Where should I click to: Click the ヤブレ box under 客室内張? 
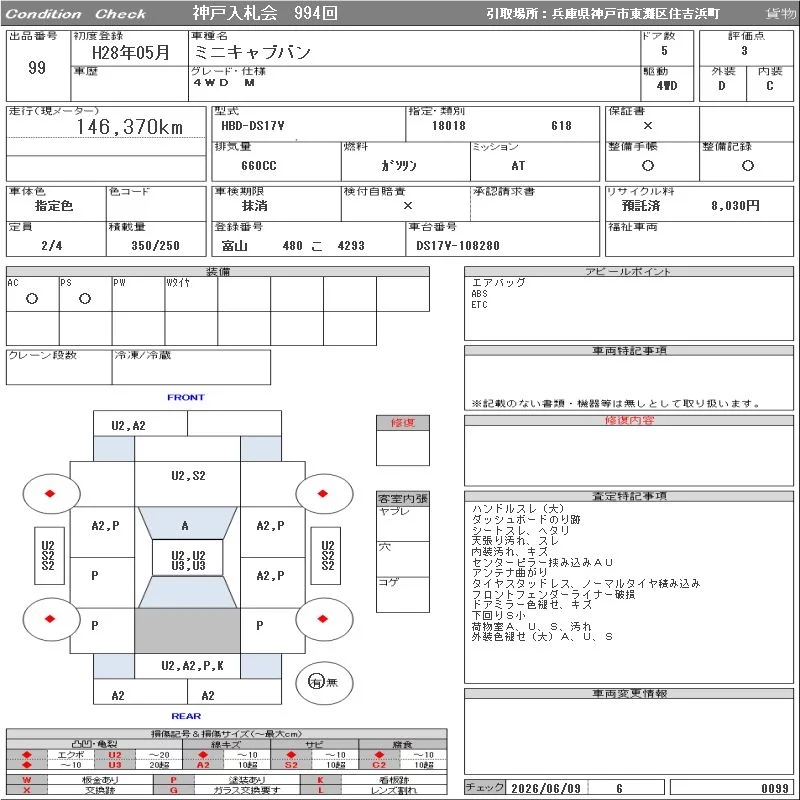click(403, 524)
